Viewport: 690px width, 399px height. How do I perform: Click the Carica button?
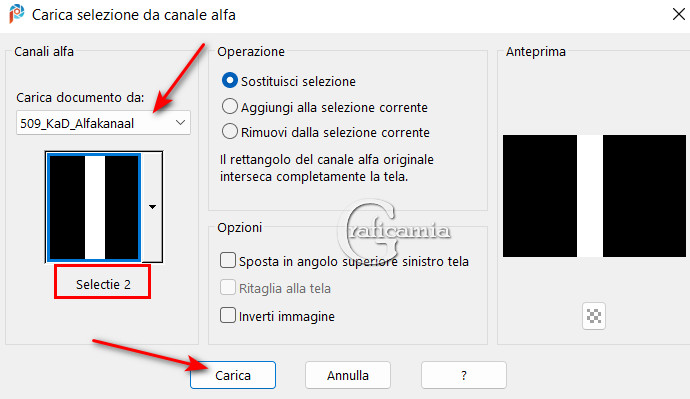[x=233, y=375]
